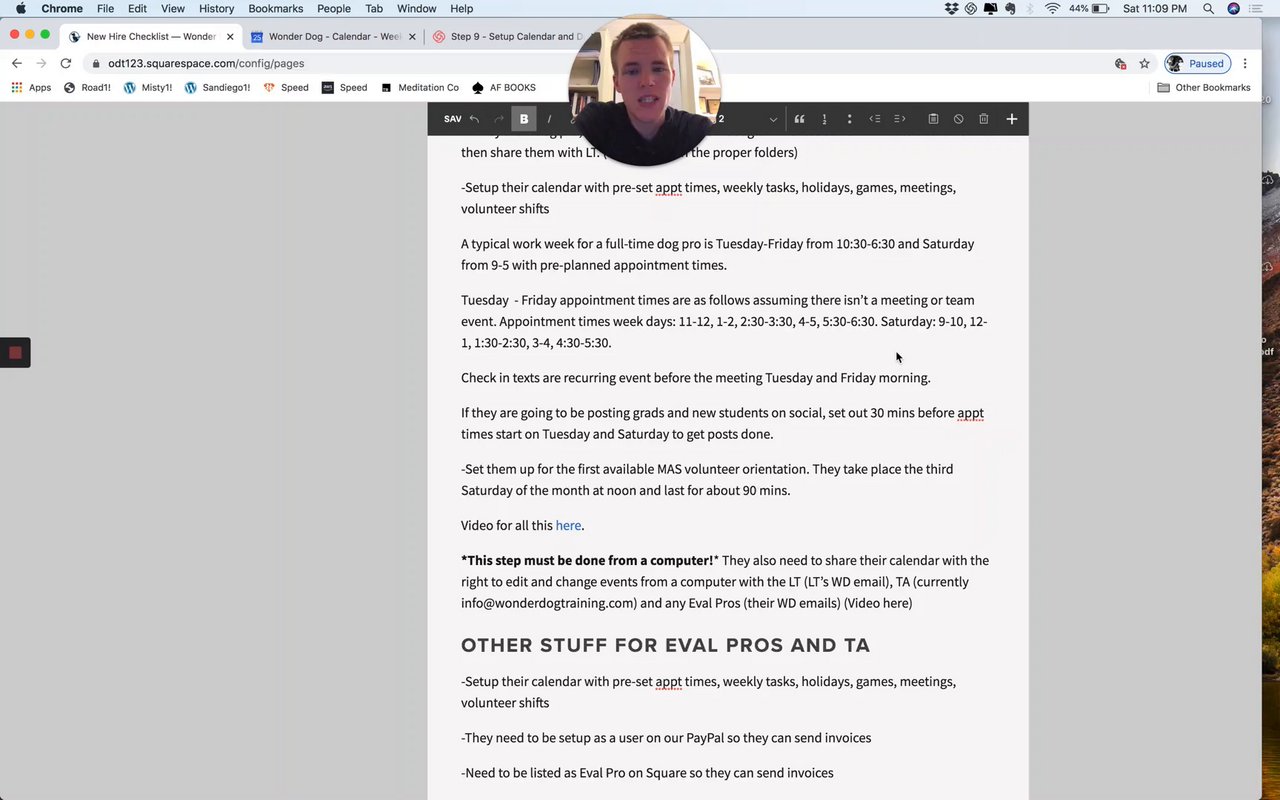Click the clipboard paste-as-plain-text icon
Screen dimensions: 1280x800
933,119
